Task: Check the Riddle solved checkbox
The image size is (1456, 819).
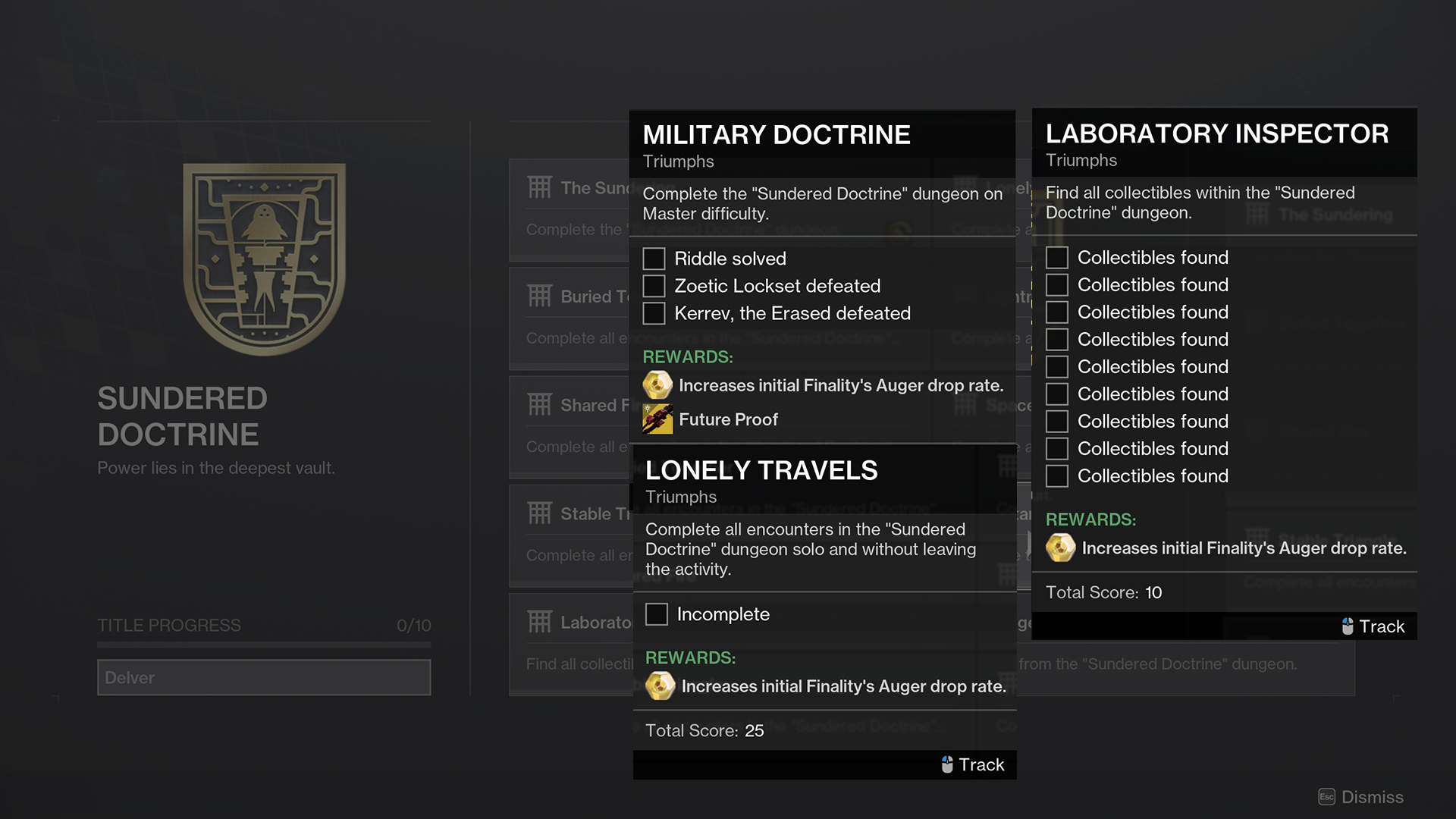Action: point(654,259)
